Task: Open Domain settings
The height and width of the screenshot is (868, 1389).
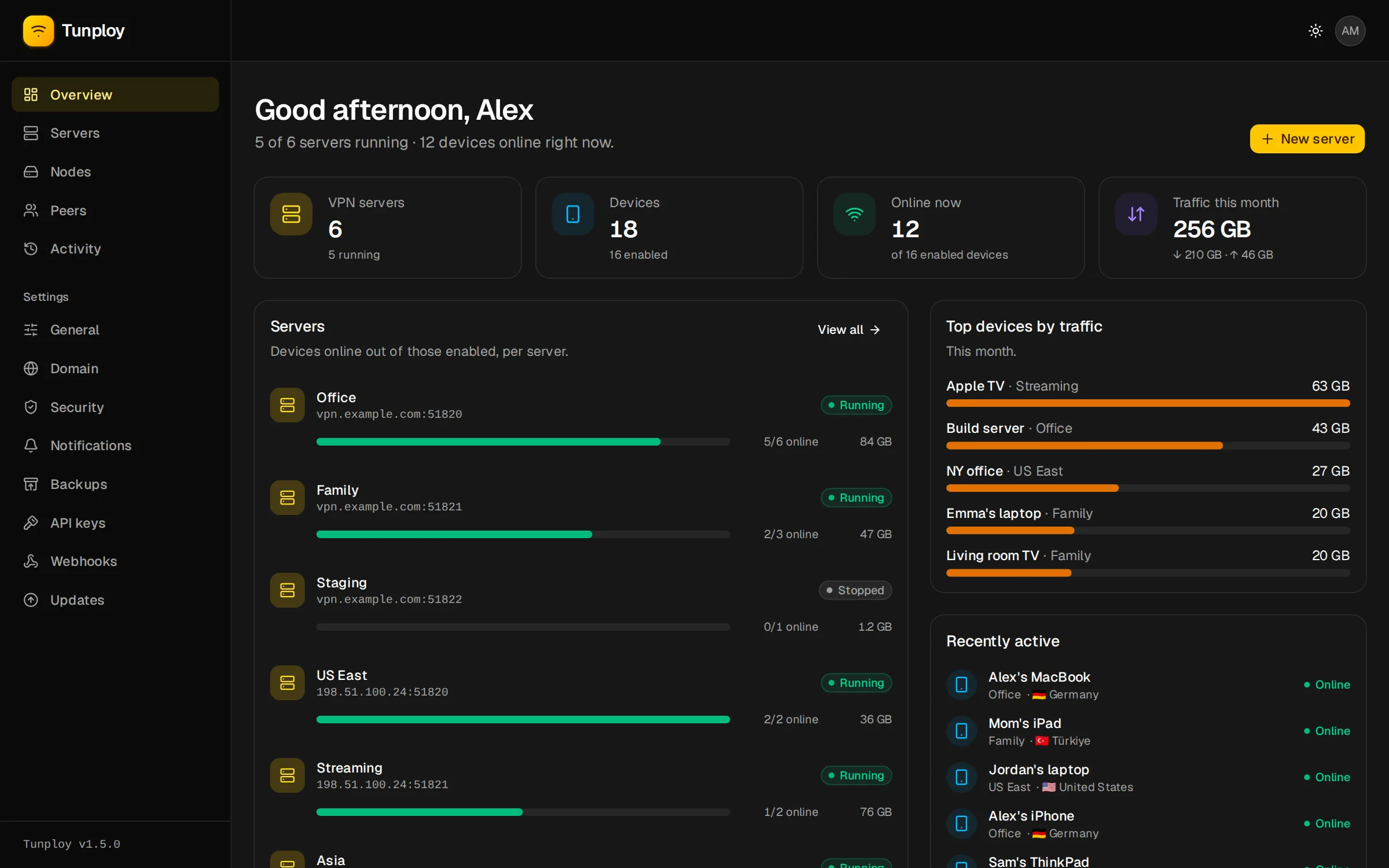Action: click(115, 369)
